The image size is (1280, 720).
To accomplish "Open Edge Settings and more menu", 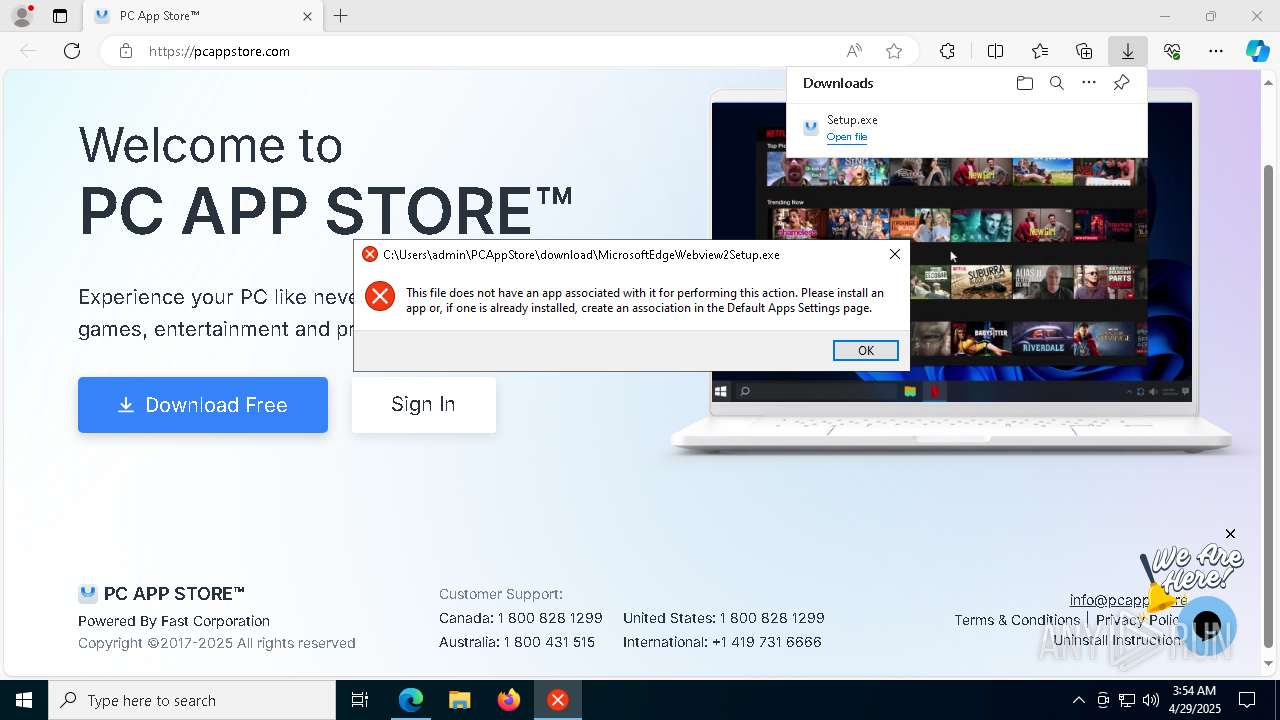I will 1216,51.
